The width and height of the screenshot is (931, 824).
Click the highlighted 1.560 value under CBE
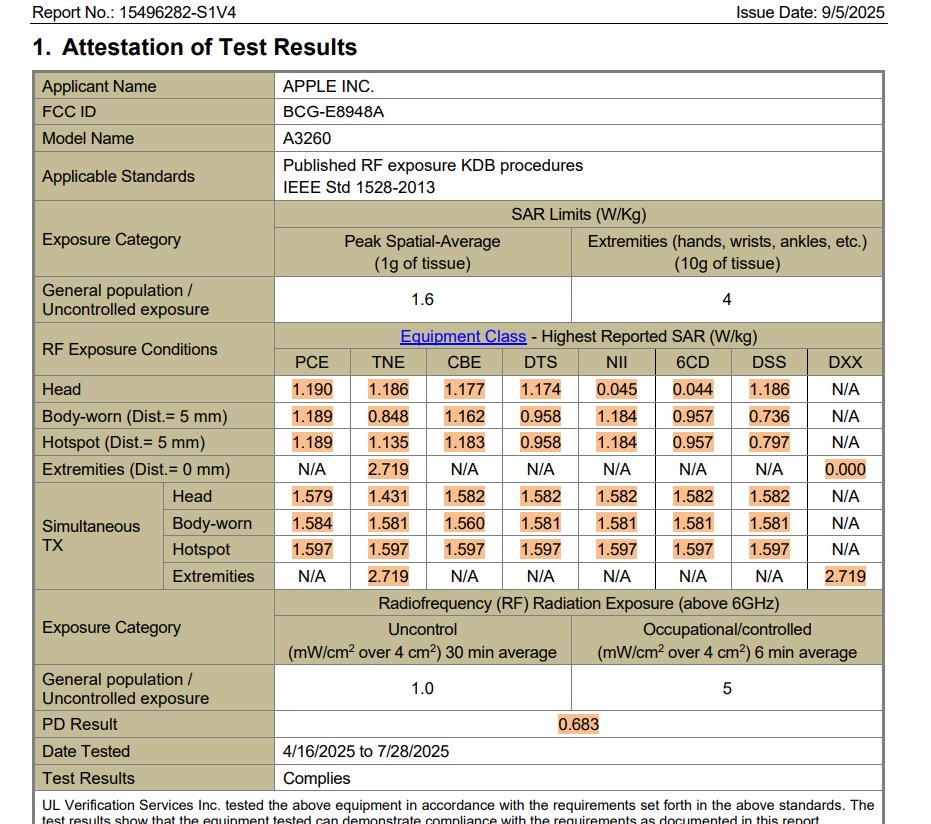pyautogui.click(x=464, y=523)
